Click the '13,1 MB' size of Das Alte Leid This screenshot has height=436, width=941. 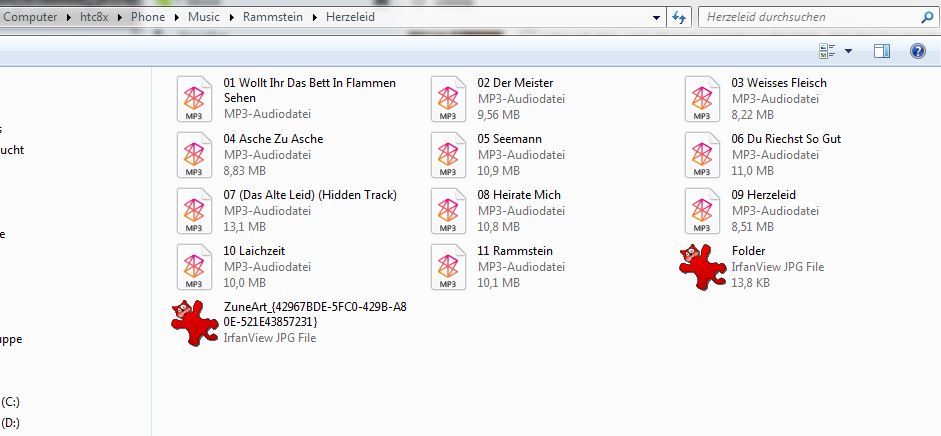point(245,227)
